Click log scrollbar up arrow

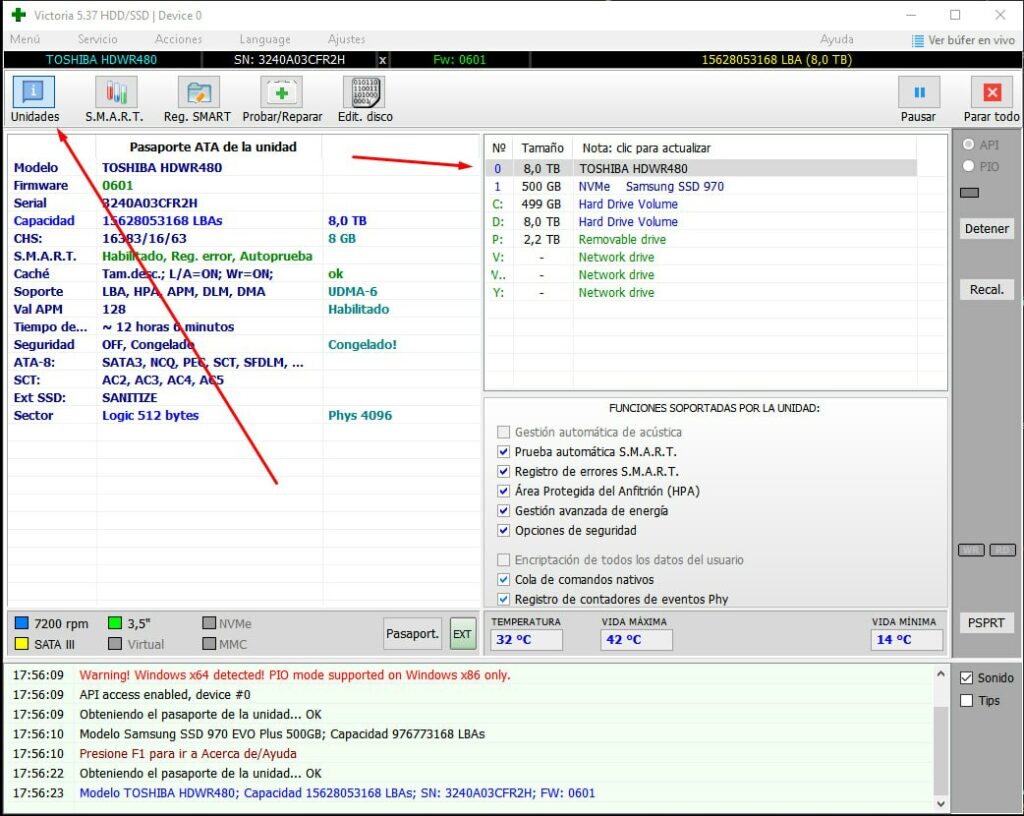[940, 674]
